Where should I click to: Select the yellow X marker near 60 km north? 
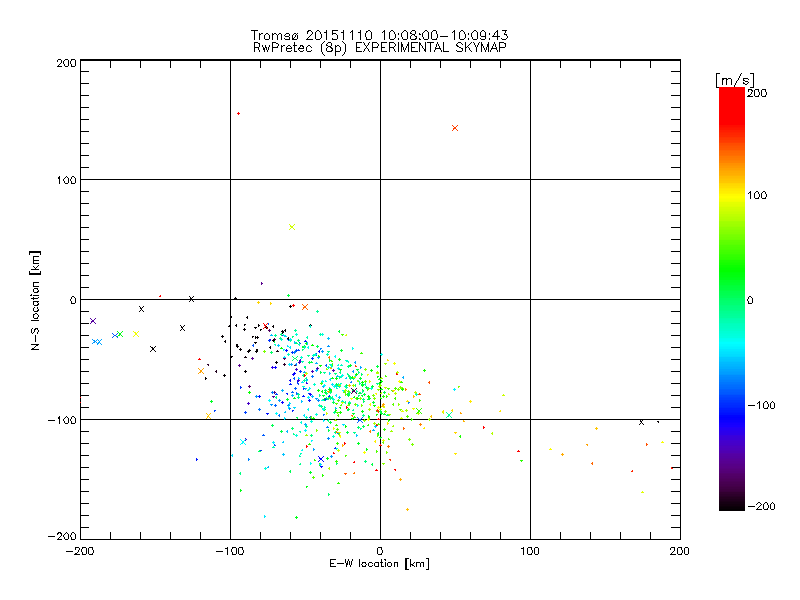coord(292,227)
